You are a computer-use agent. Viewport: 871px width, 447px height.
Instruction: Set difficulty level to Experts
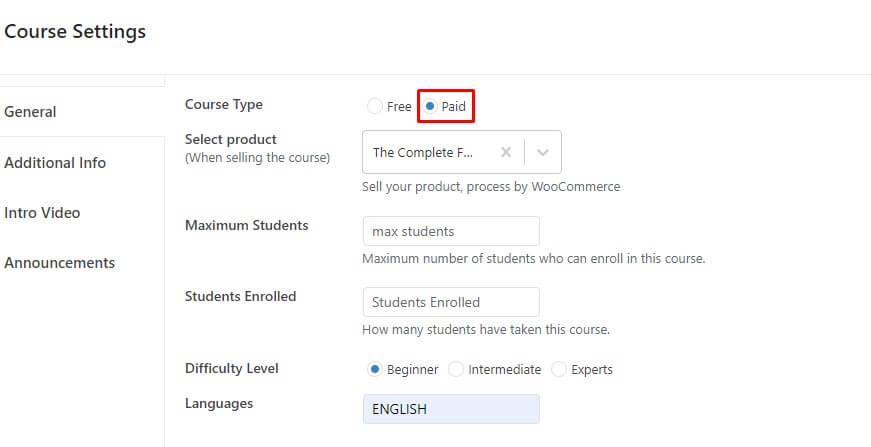(x=559, y=369)
